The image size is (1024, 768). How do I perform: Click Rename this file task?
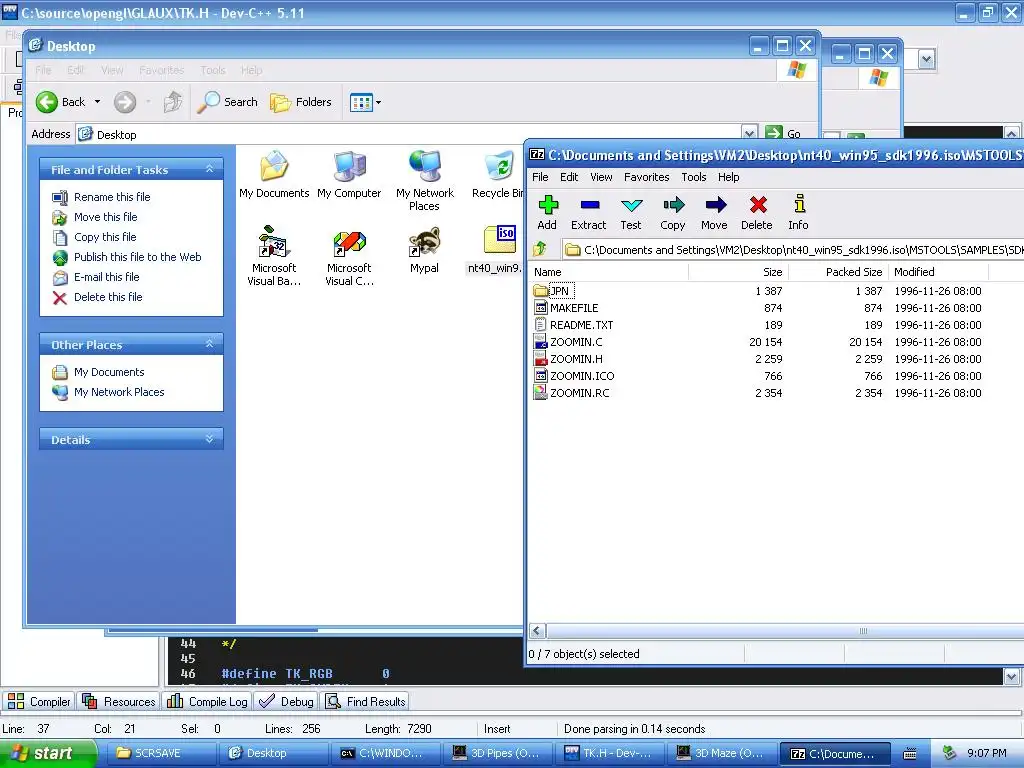tap(112, 197)
